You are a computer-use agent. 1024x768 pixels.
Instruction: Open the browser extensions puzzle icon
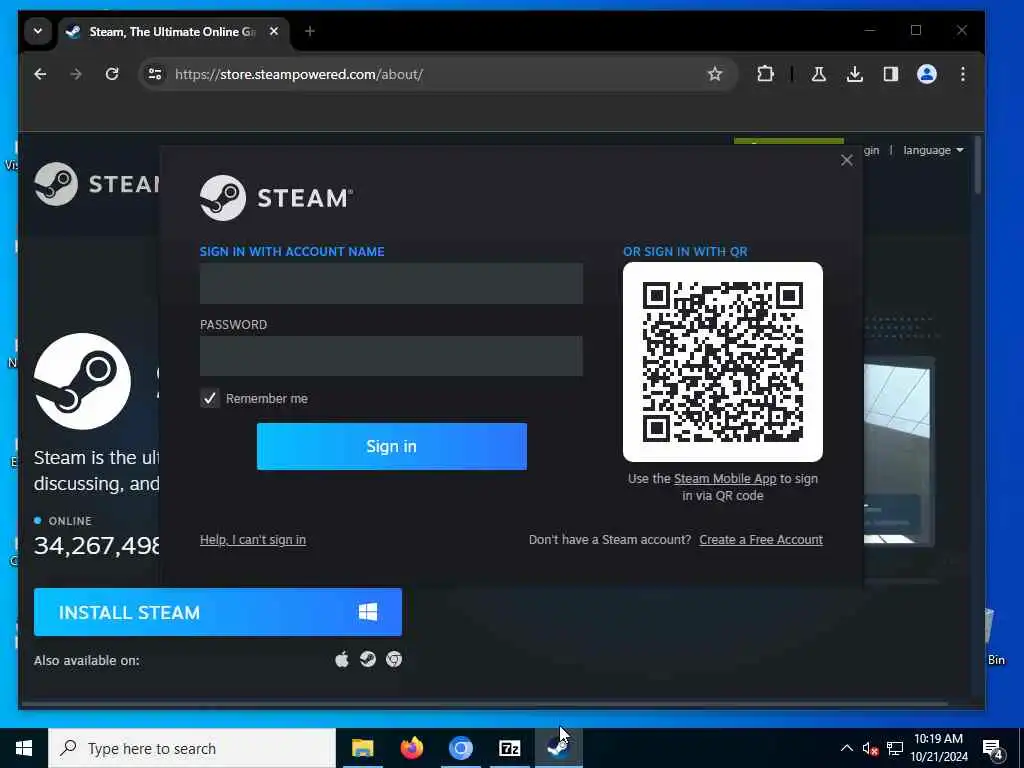click(x=765, y=74)
